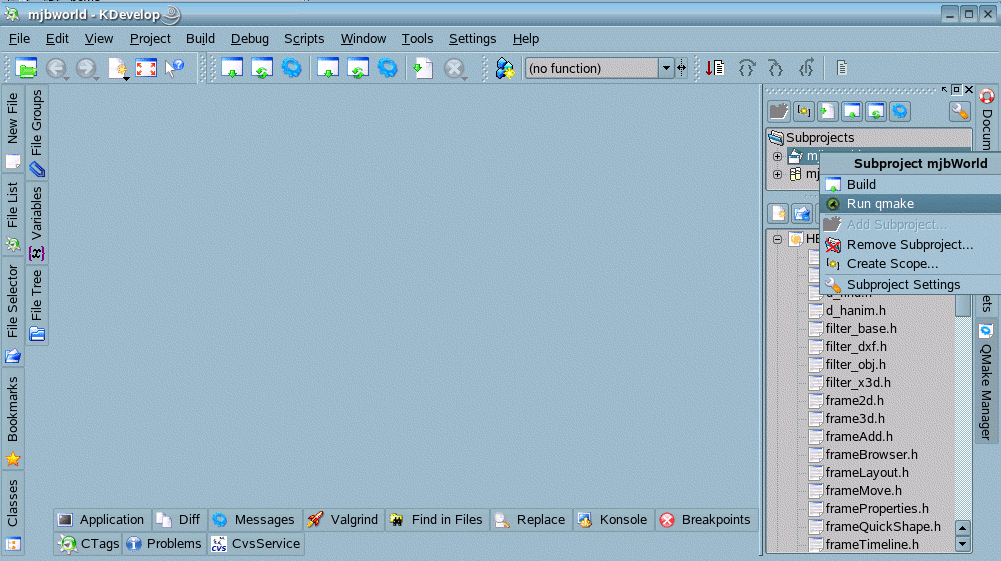Activate the What's This help cursor icon

[x=175, y=68]
